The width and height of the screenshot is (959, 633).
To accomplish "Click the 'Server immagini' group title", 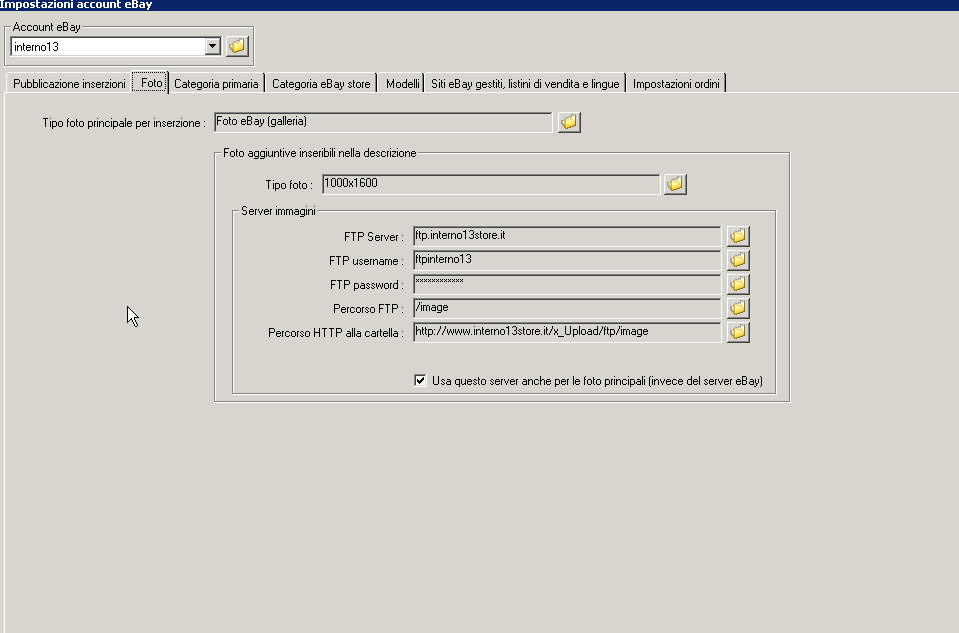I will [x=278, y=211].
